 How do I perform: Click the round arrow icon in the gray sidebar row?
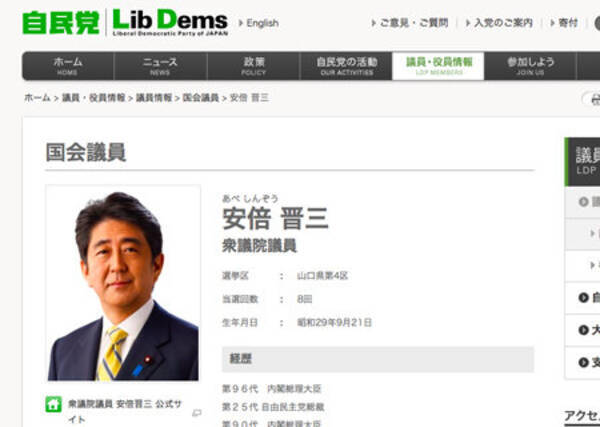(583, 202)
